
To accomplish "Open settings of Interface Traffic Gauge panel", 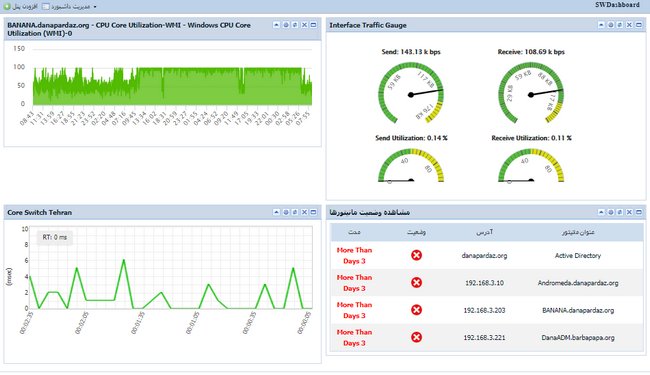I will (x=611, y=25).
